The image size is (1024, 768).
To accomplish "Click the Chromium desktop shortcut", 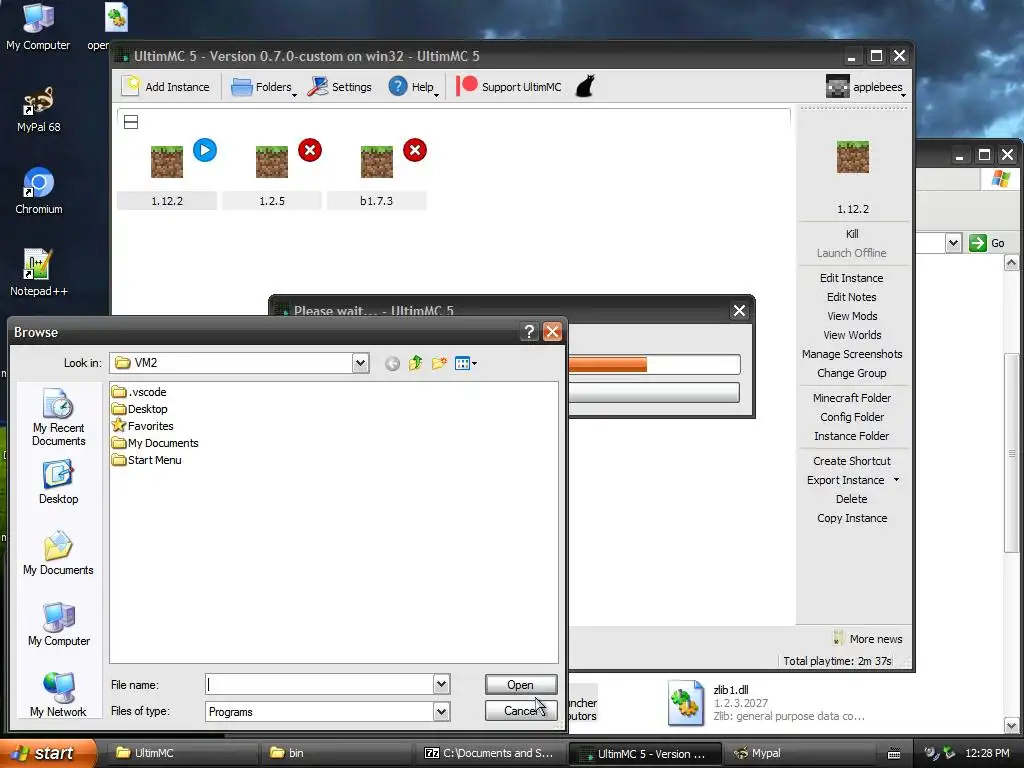I will [x=39, y=191].
